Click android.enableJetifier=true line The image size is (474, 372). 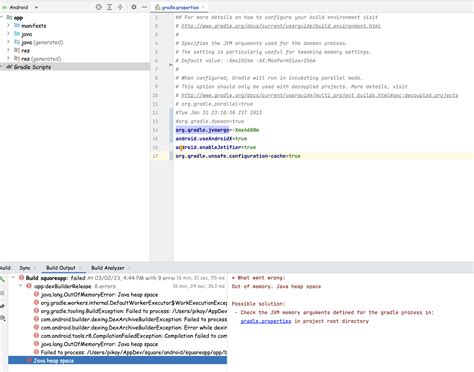click(x=216, y=147)
